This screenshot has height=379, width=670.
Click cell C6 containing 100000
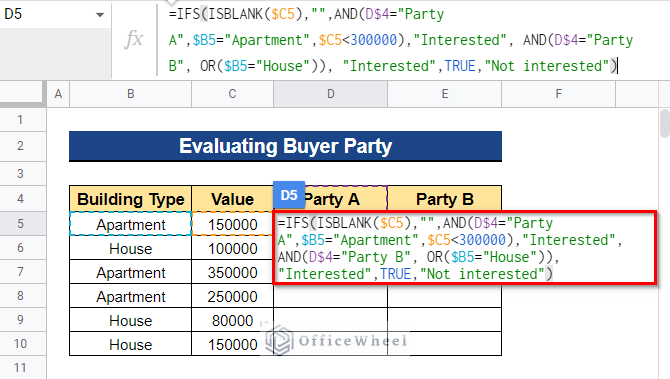click(232, 248)
